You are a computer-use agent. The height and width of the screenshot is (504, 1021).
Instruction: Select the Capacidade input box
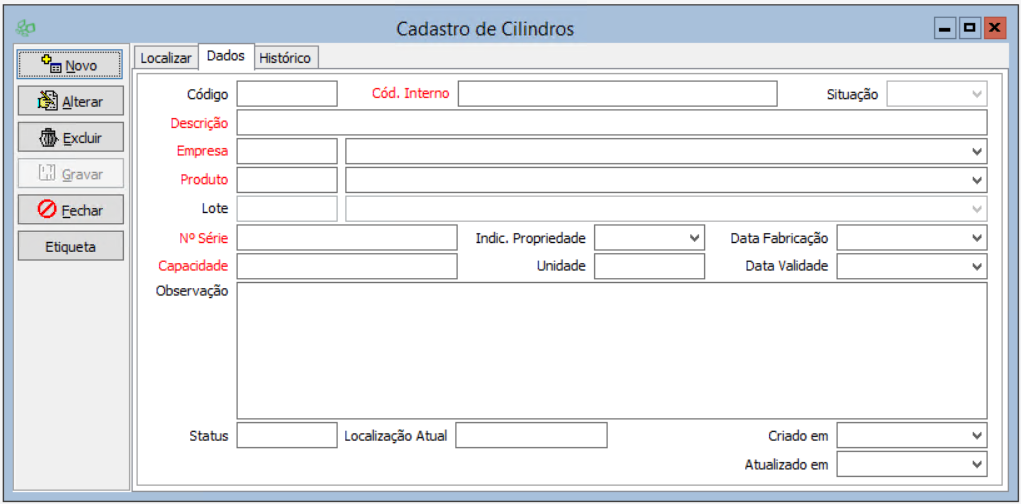tap(346, 267)
